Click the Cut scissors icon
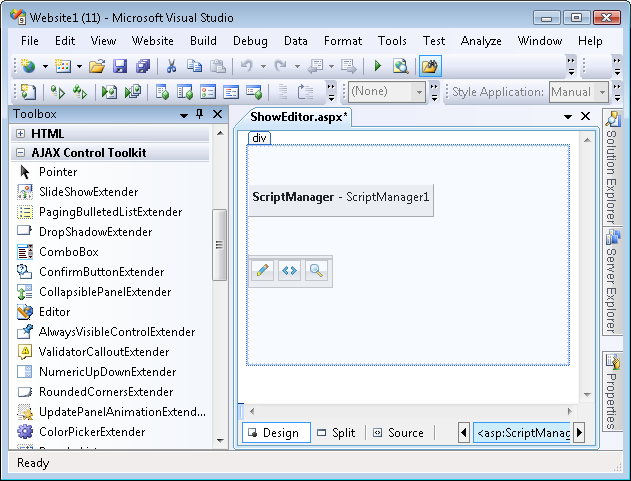 [x=171, y=66]
